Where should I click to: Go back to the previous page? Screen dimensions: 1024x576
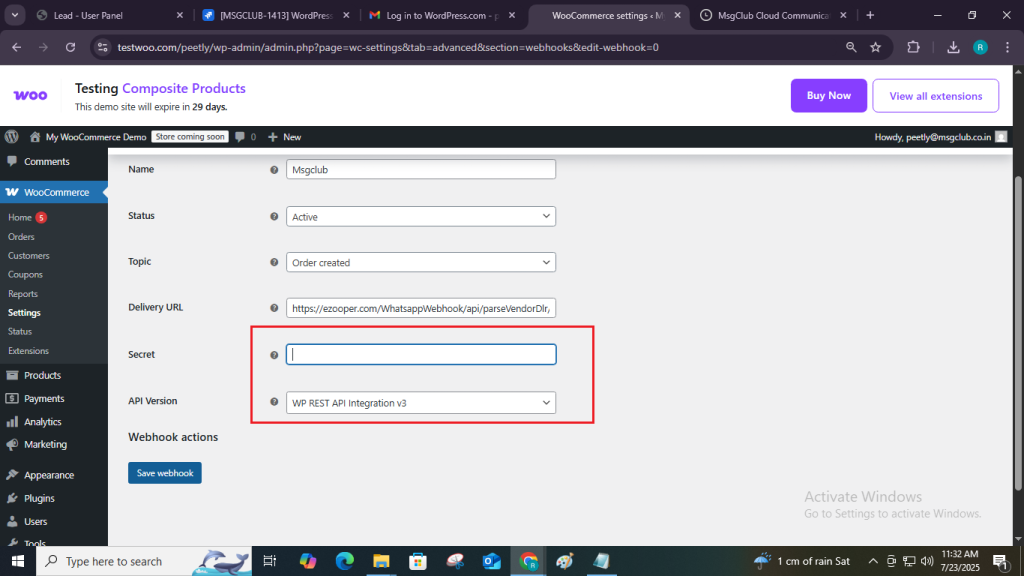pyautogui.click(x=16, y=47)
